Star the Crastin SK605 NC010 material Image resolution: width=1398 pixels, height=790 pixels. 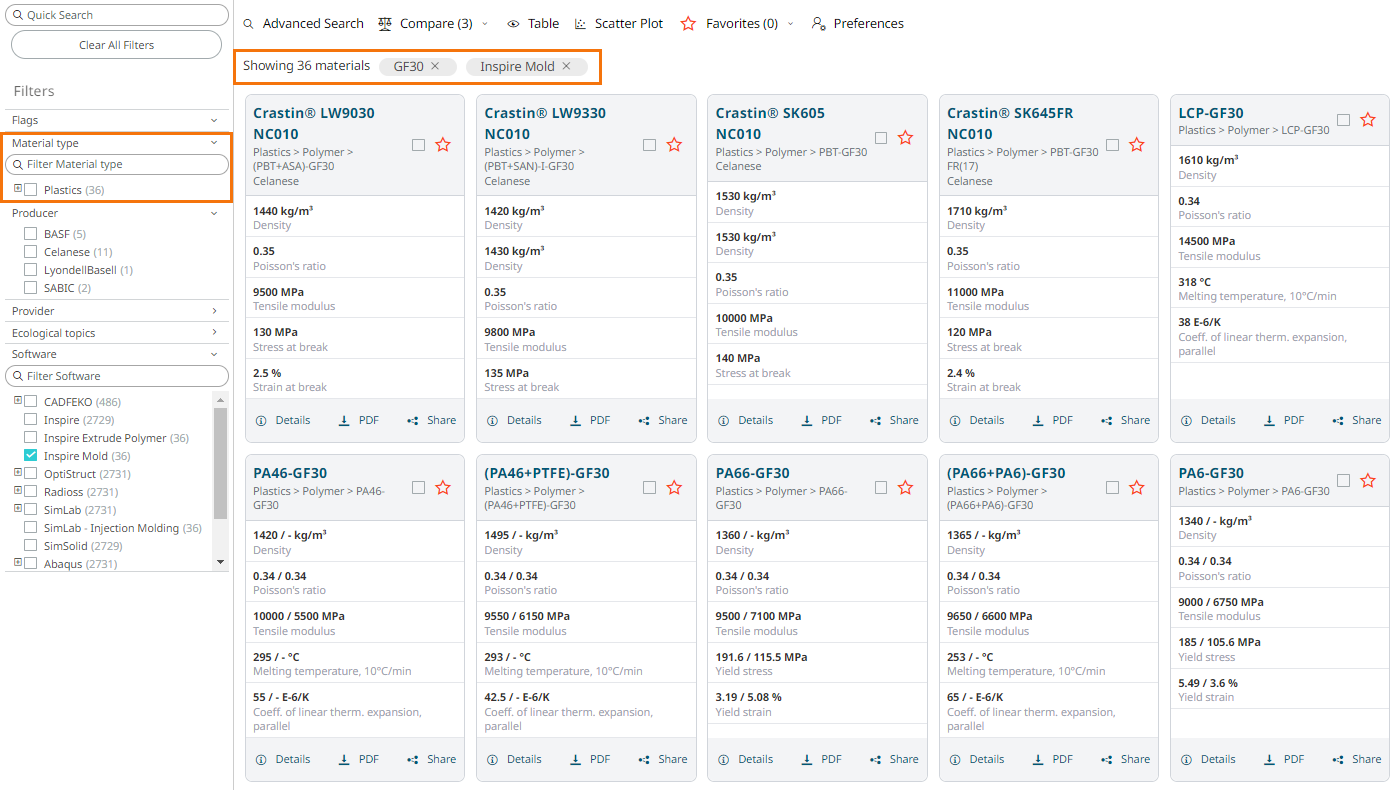tap(905, 138)
